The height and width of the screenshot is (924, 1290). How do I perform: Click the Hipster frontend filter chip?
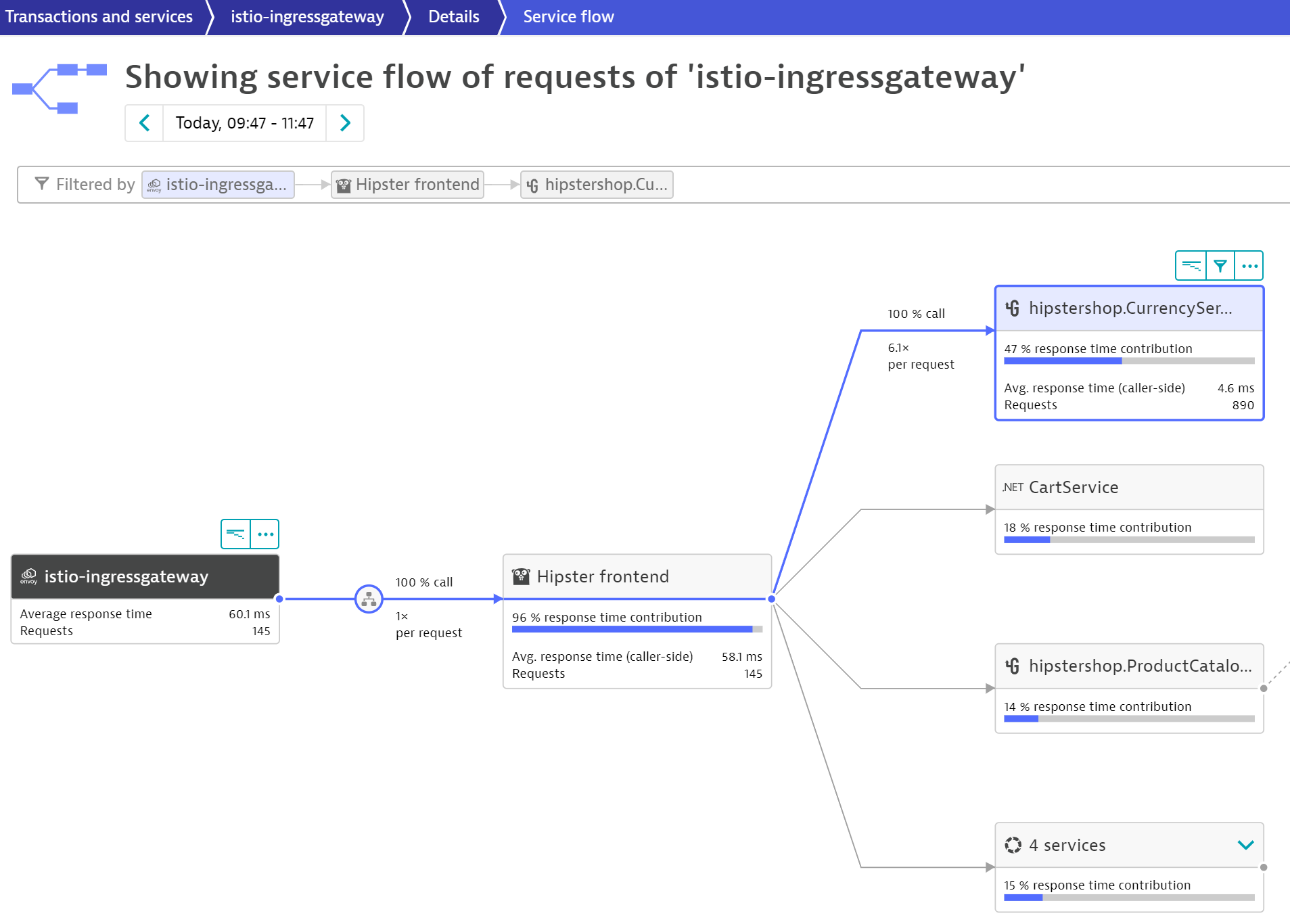point(408,185)
